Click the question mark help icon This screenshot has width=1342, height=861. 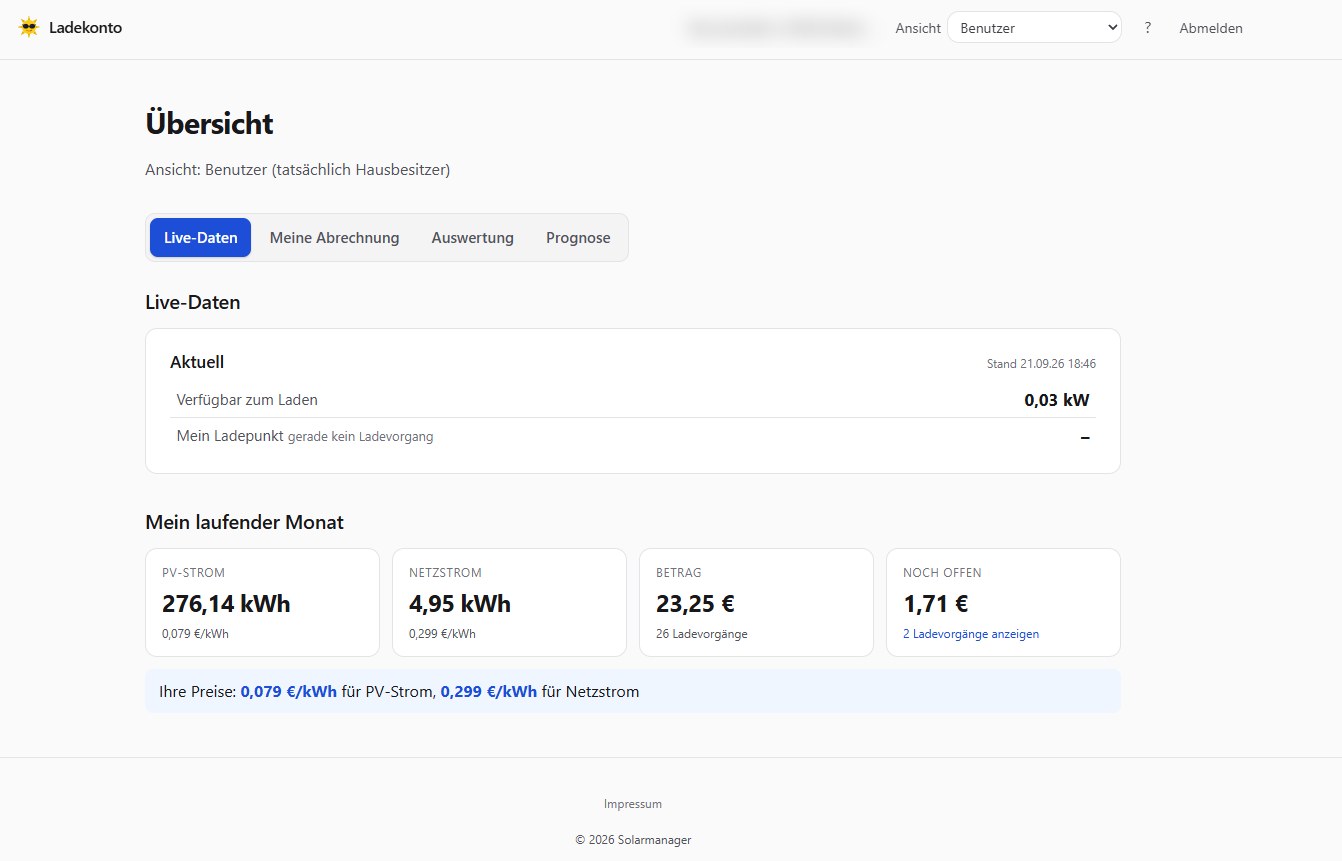click(x=1147, y=28)
